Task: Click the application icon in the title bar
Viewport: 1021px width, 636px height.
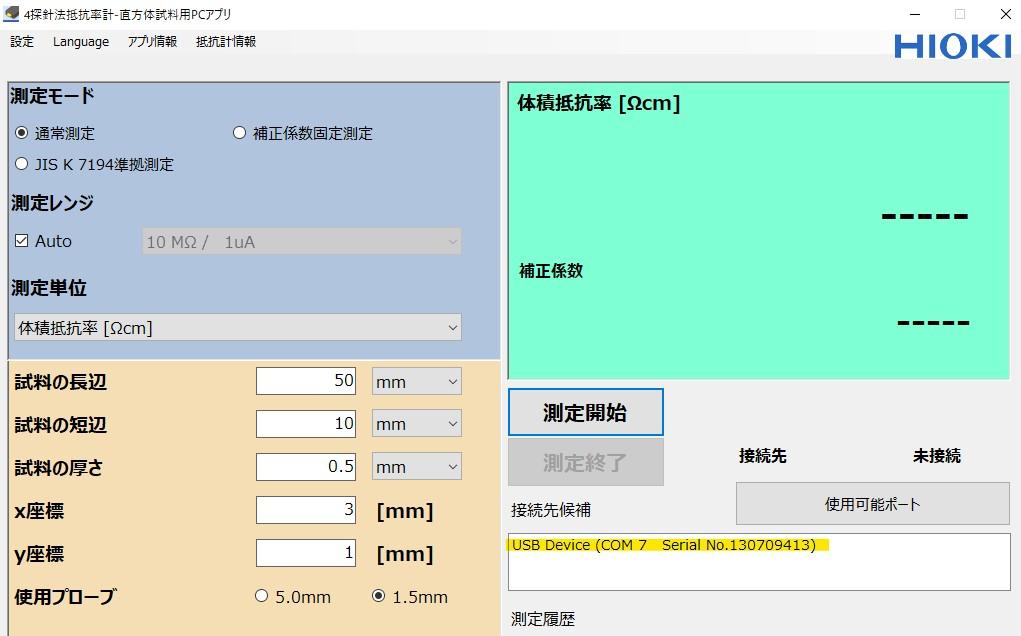Action: click(12, 14)
